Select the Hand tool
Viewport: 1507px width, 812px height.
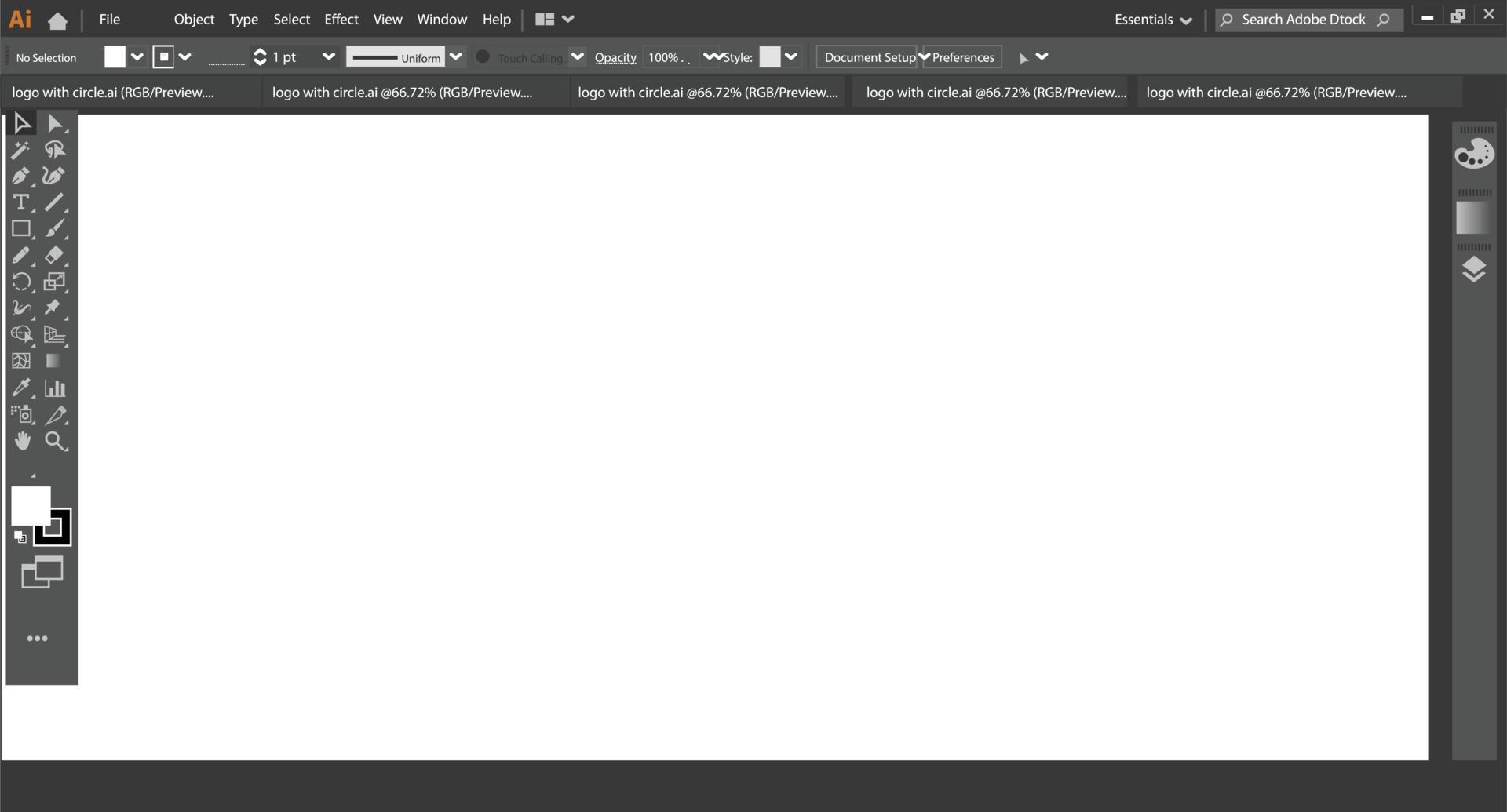(22, 441)
